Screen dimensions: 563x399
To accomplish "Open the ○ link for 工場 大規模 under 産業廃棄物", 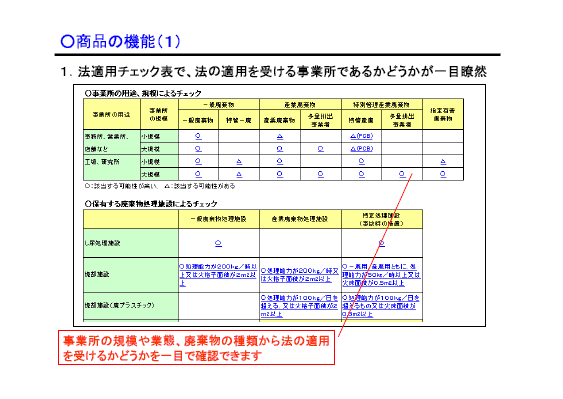I will click(280, 174).
